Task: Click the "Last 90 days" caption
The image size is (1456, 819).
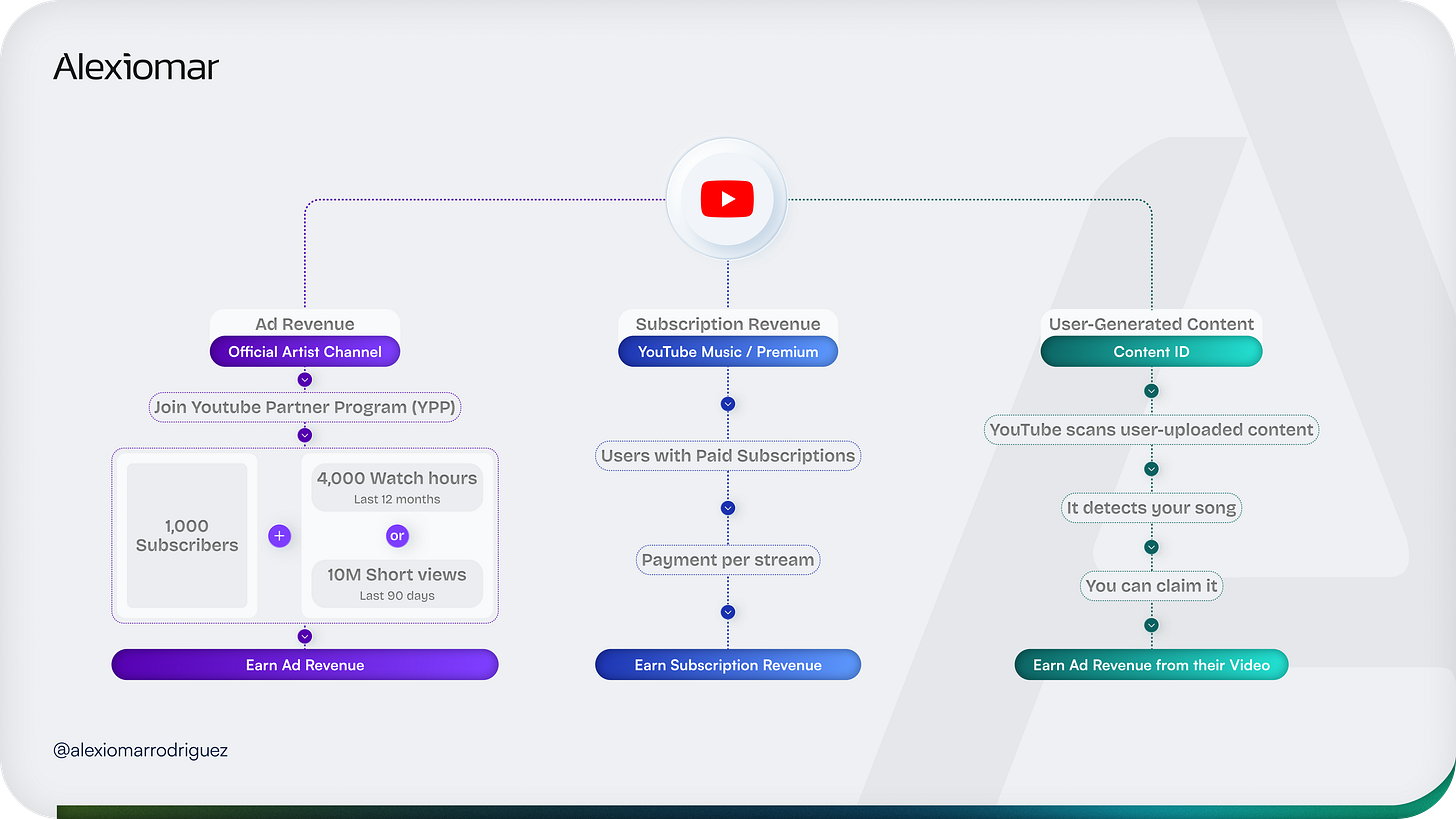Action: point(397,596)
